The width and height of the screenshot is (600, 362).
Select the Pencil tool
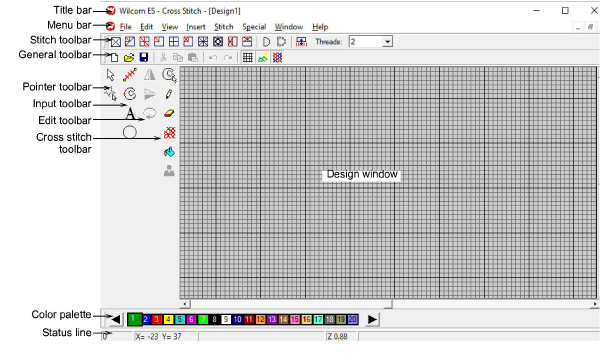[x=169, y=94]
